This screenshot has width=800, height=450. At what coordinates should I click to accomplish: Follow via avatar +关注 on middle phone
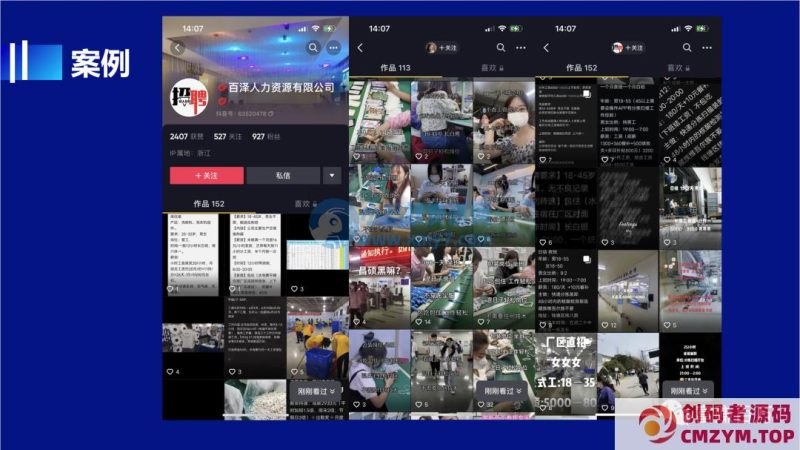[x=442, y=48]
